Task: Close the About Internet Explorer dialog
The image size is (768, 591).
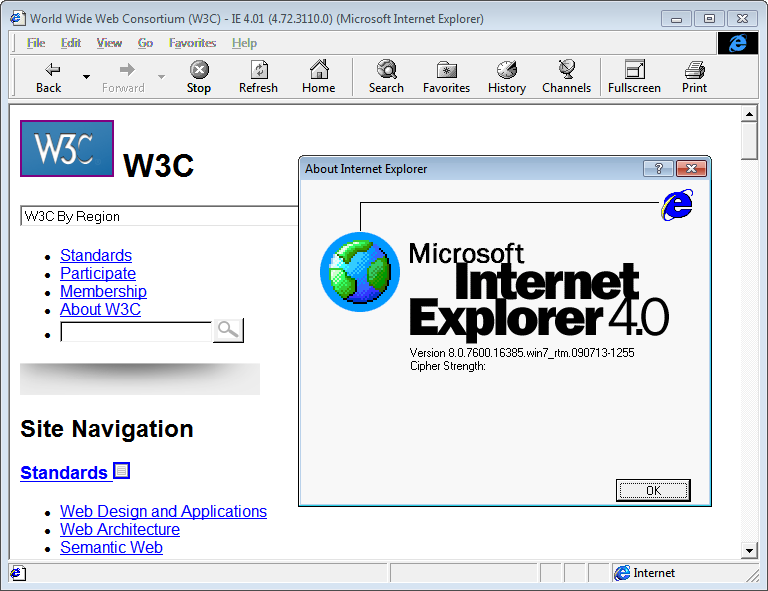Action: [x=691, y=169]
